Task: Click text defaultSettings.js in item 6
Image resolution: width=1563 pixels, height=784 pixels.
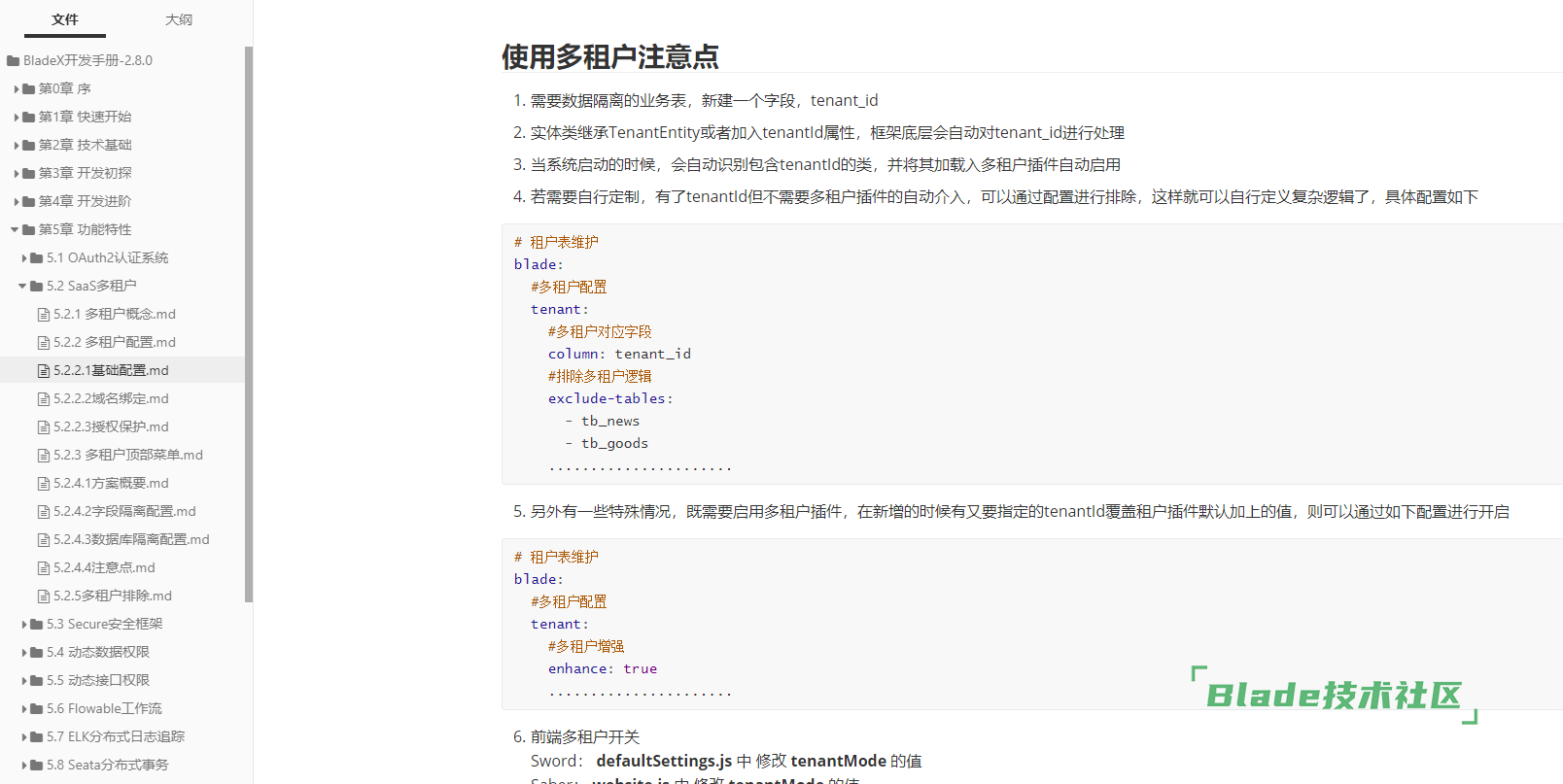Action: point(664,761)
